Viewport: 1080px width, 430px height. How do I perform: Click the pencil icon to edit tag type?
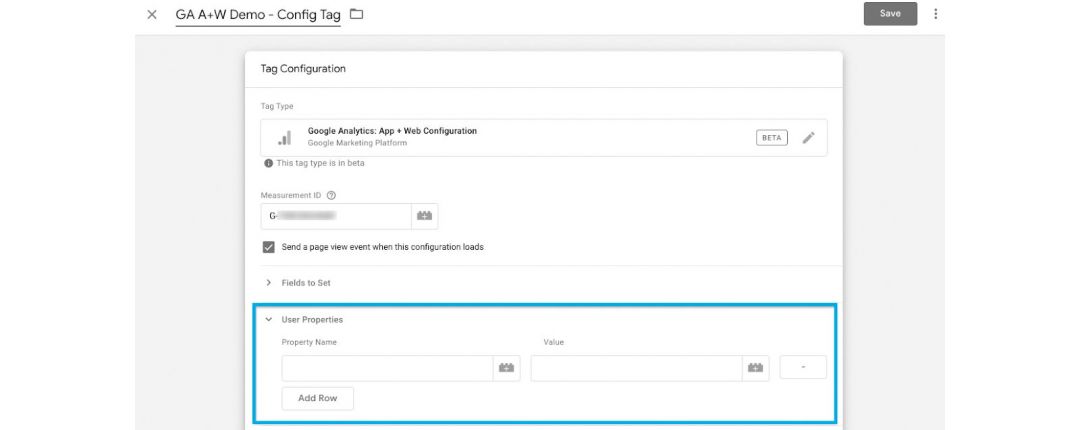[809, 138]
